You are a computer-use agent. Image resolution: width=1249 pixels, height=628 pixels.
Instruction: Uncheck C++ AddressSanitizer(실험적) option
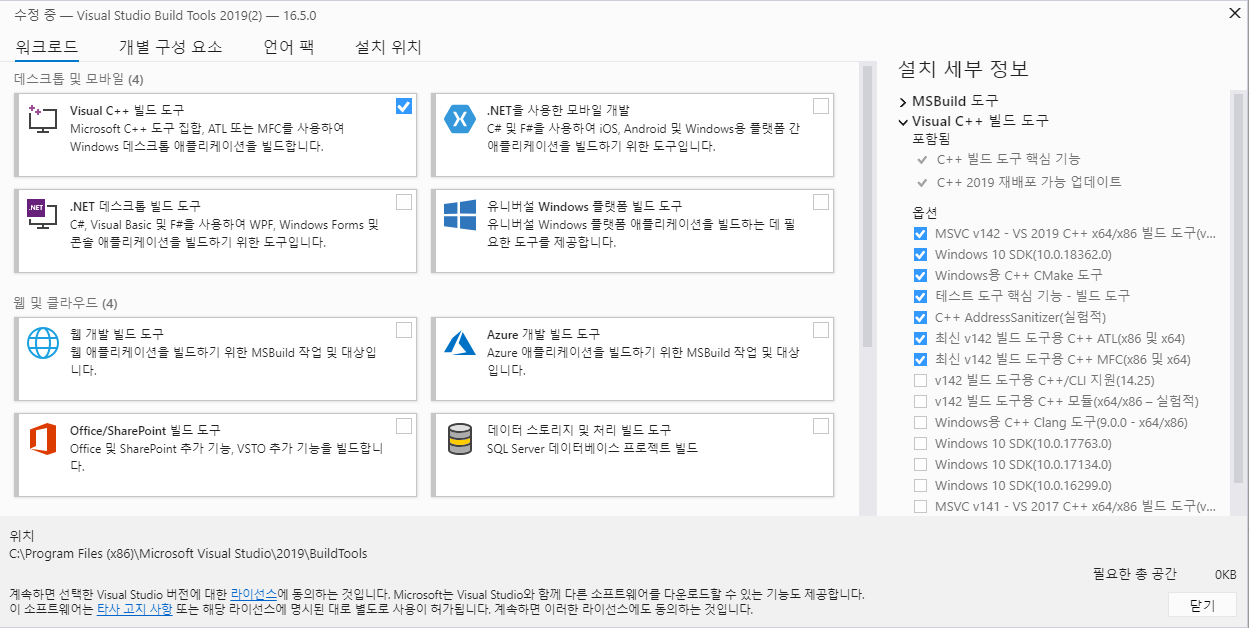point(920,317)
